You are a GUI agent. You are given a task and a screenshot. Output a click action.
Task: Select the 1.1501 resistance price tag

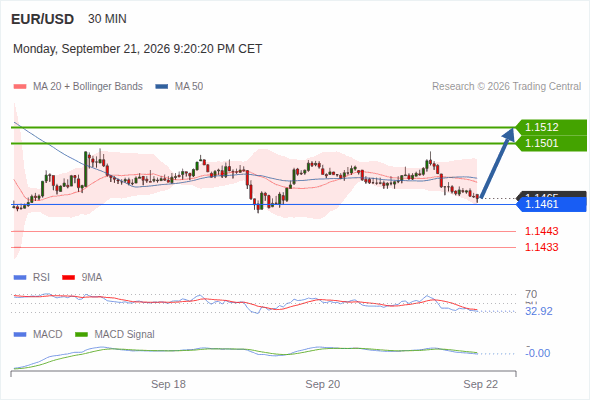pyautogui.click(x=551, y=143)
